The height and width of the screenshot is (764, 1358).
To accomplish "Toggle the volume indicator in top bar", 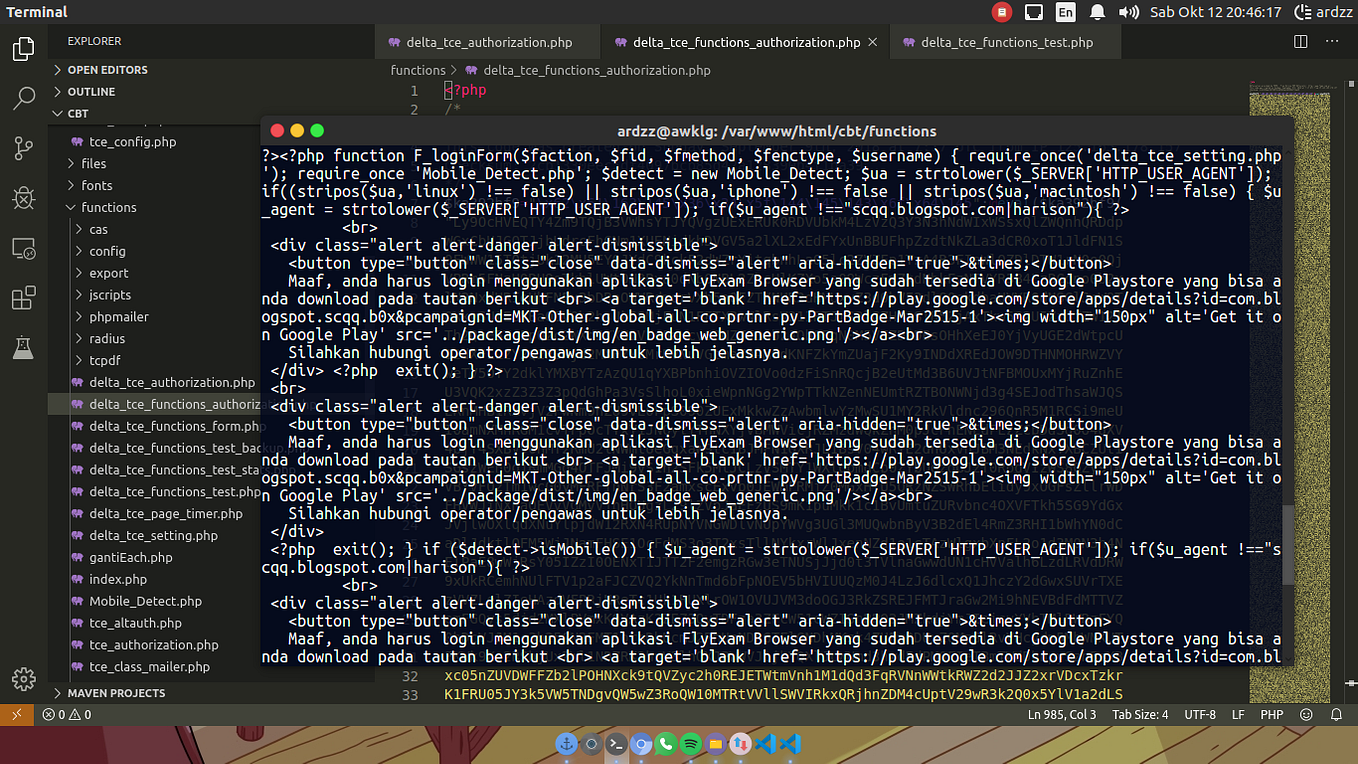I will 1131,12.
